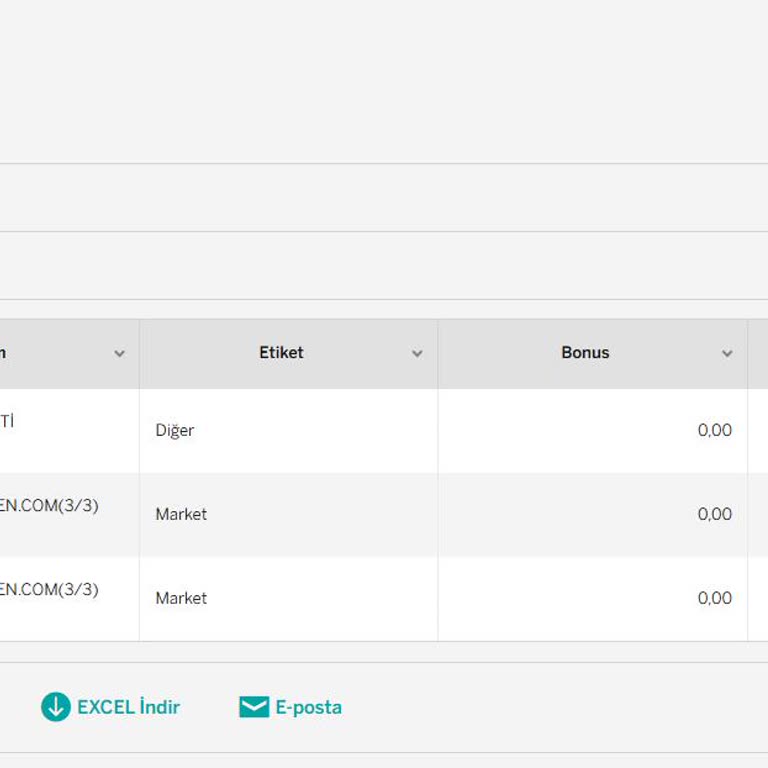Sort by the Bonus column header
Screen dimensions: 768x768
point(585,353)
